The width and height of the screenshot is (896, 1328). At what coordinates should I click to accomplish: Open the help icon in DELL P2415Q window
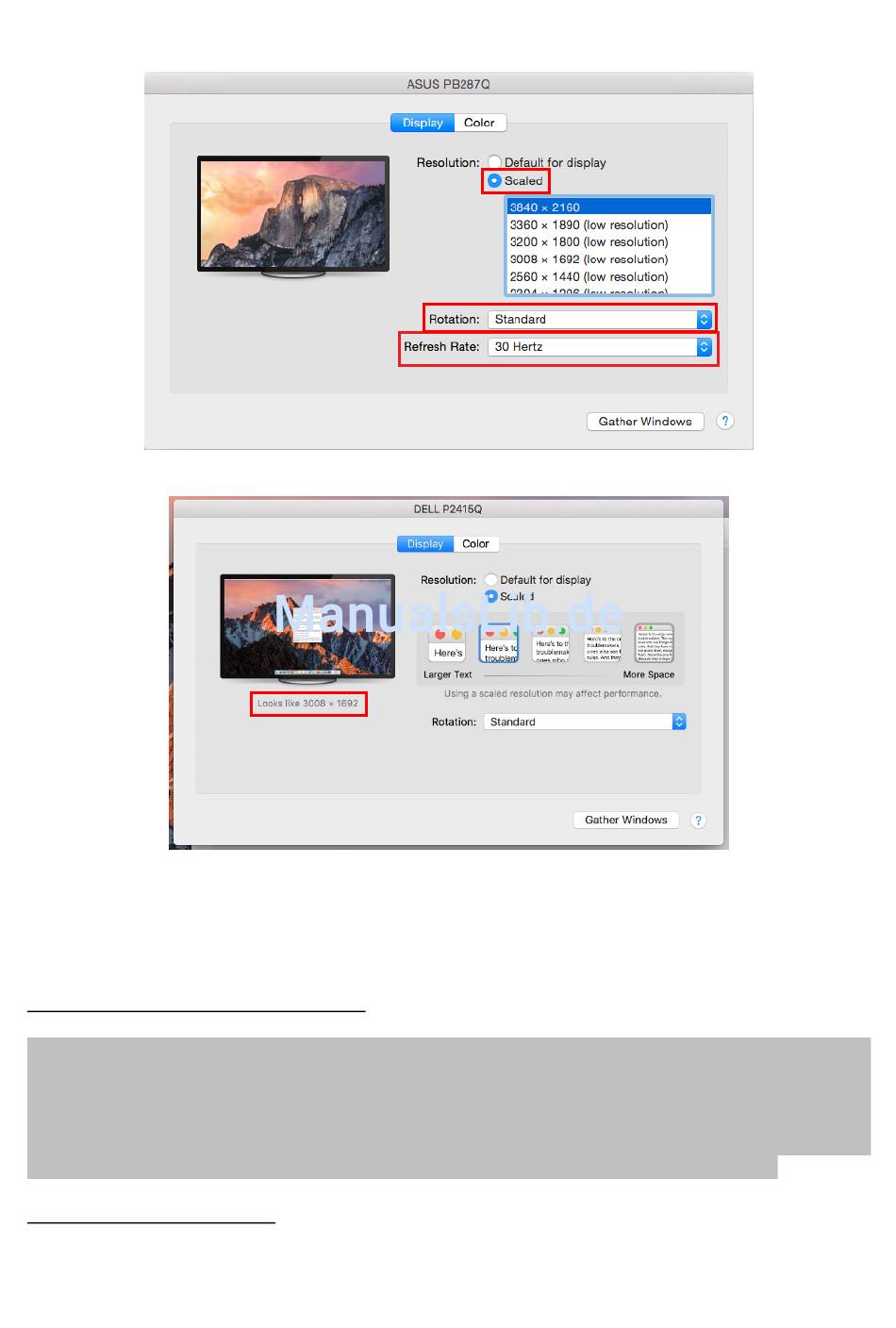tap(698, 821)
